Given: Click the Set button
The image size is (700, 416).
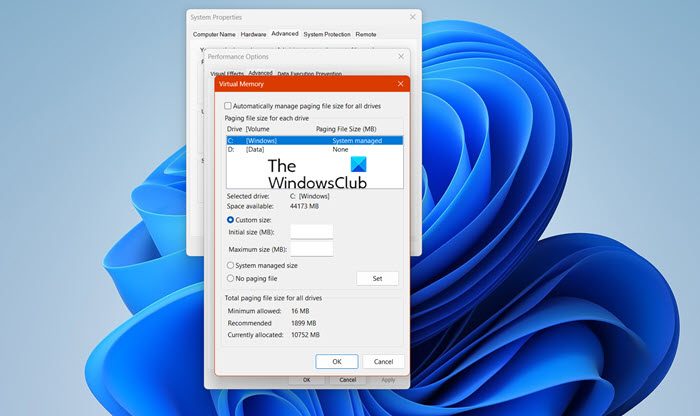Looking at the screenshot, I should tap(377, 278).
